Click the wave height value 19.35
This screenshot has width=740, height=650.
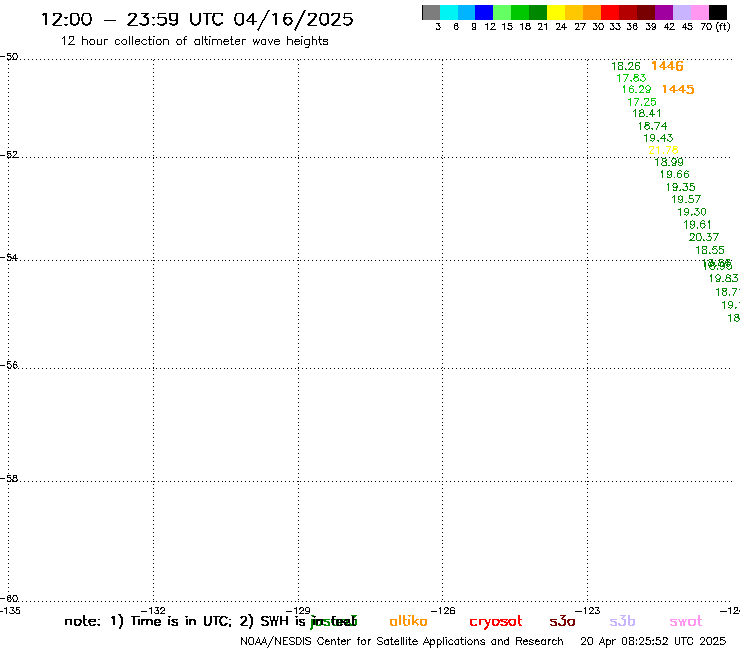[681, 187]
